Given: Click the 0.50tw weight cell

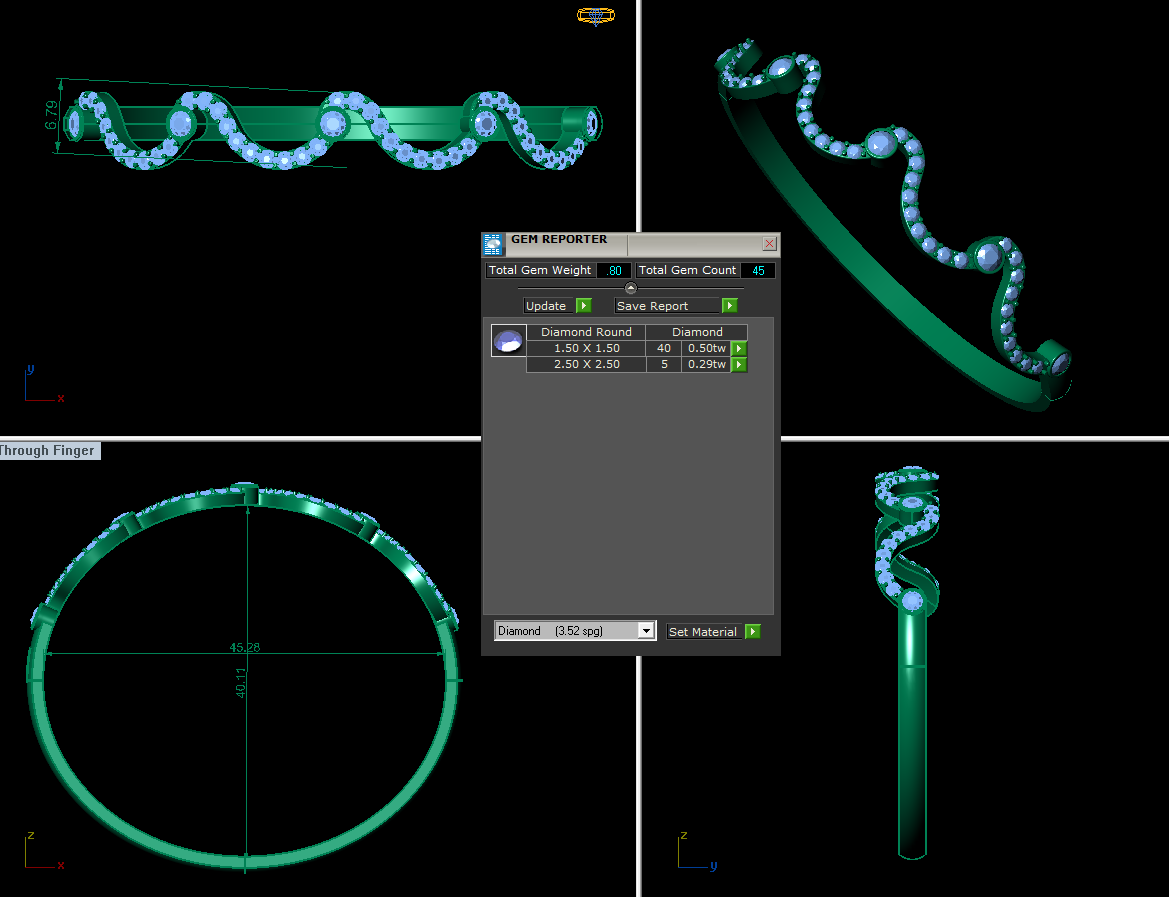Looking at the screenshot, I should click(706, 348).
